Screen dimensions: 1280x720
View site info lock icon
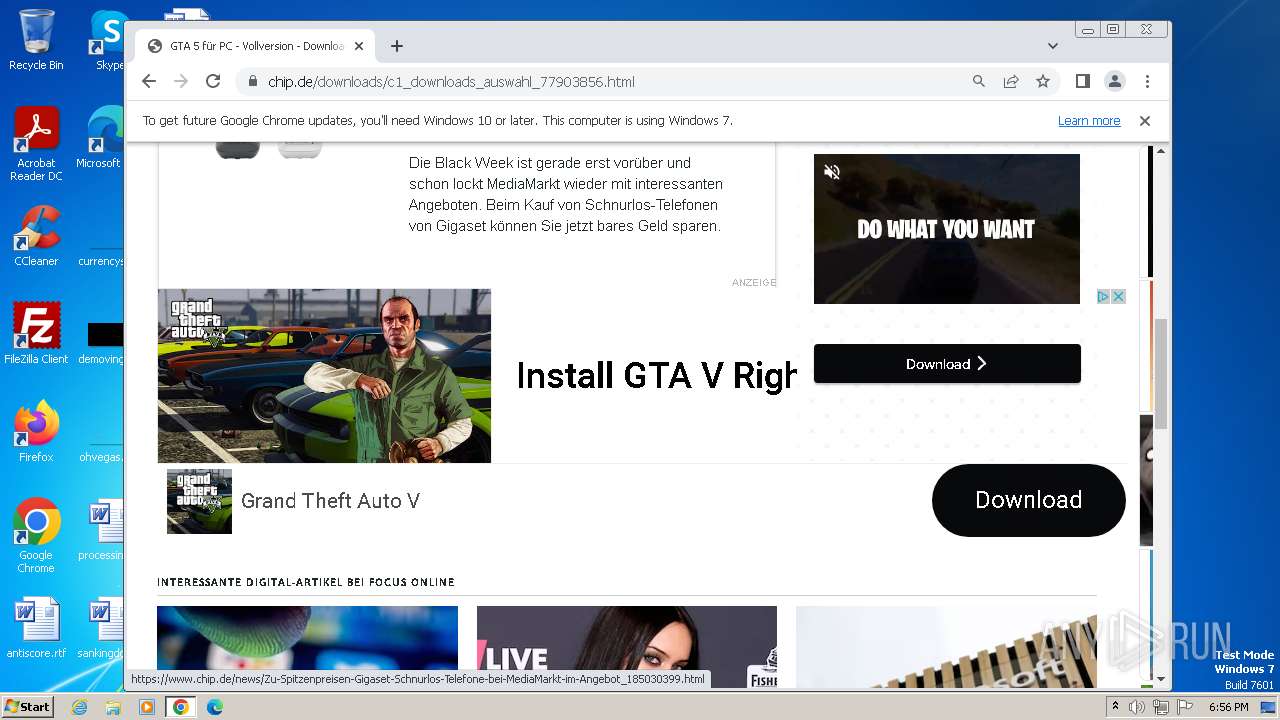(x=253, y=82)
